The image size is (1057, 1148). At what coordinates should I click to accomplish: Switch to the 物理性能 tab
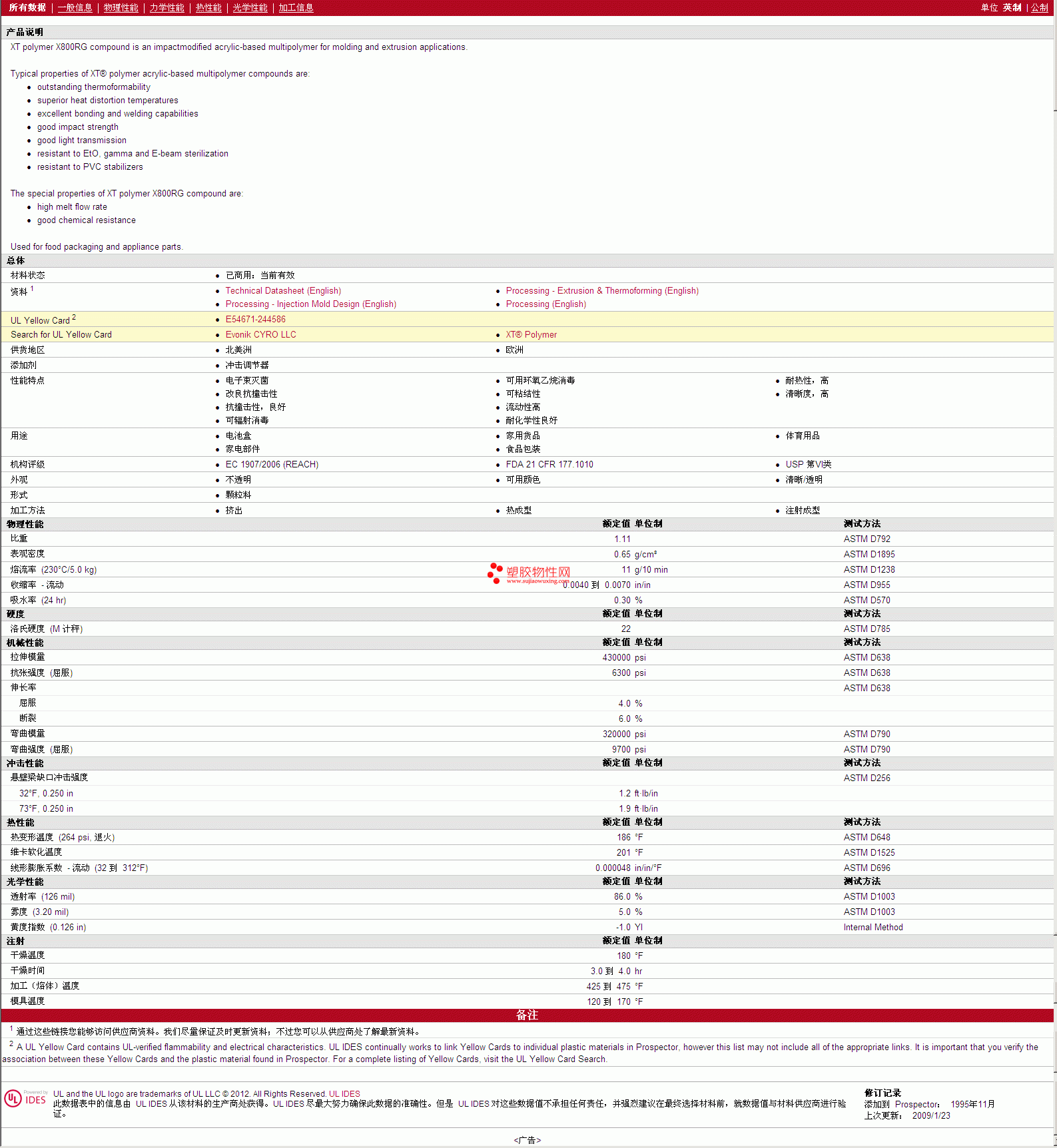(x=121, y=7)
